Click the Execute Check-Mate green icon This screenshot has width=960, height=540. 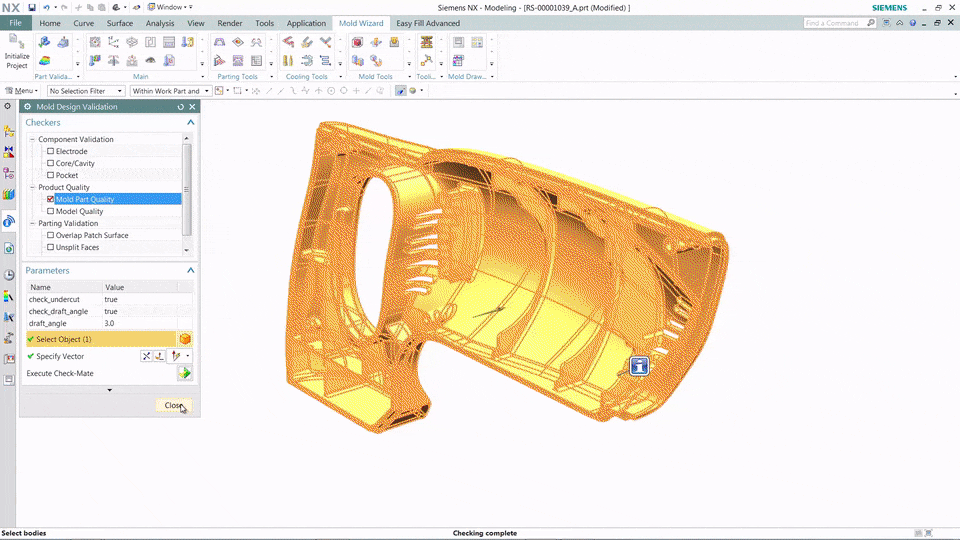184,373
